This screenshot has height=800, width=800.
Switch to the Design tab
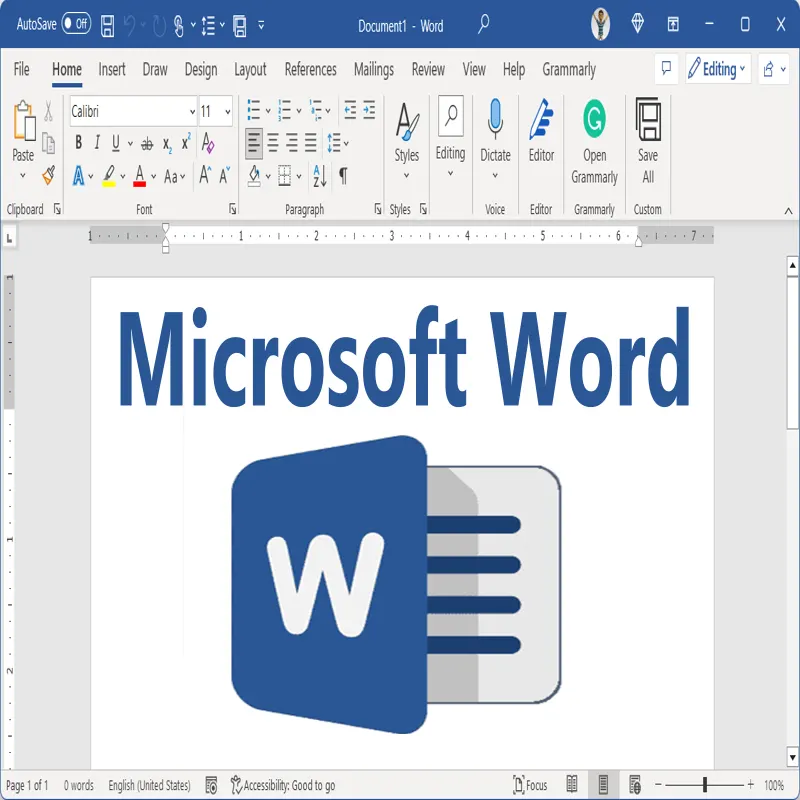[201, 69]
